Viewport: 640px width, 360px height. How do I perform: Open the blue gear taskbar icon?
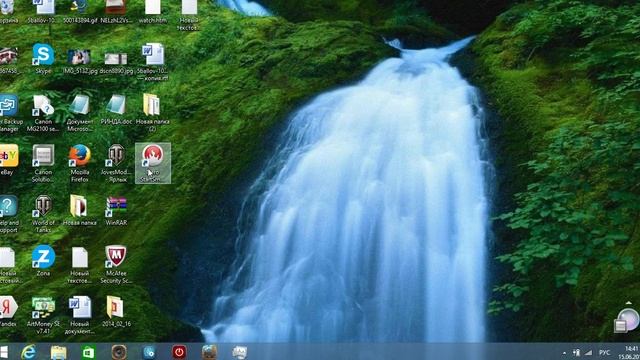149,352
